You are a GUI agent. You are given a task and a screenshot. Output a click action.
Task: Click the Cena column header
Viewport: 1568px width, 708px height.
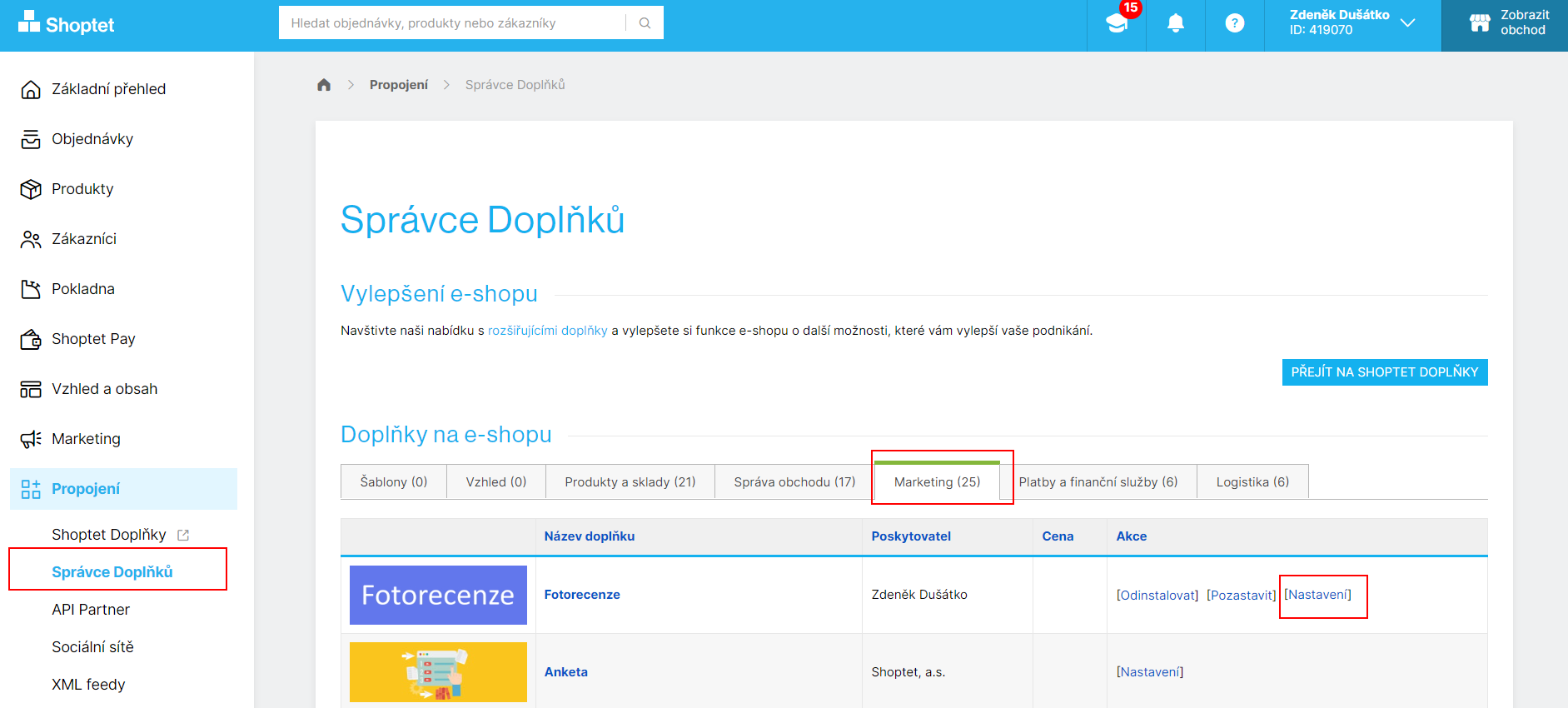click(x=1058, y=536)
